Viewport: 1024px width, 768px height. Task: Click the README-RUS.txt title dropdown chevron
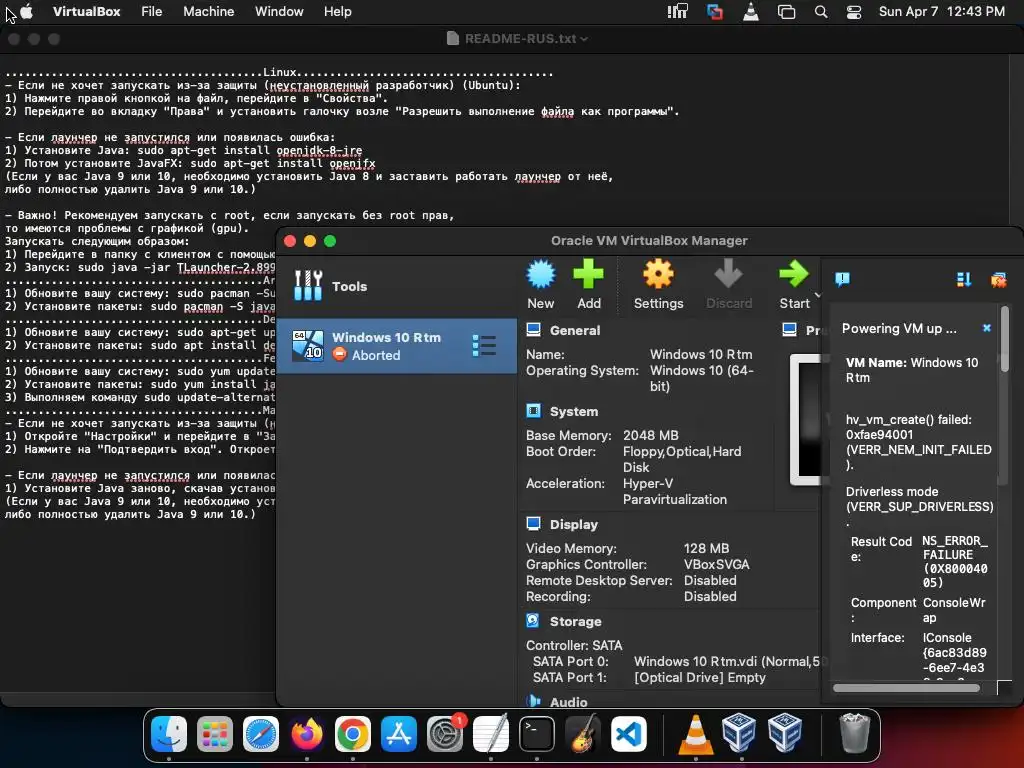pos(584,39)
